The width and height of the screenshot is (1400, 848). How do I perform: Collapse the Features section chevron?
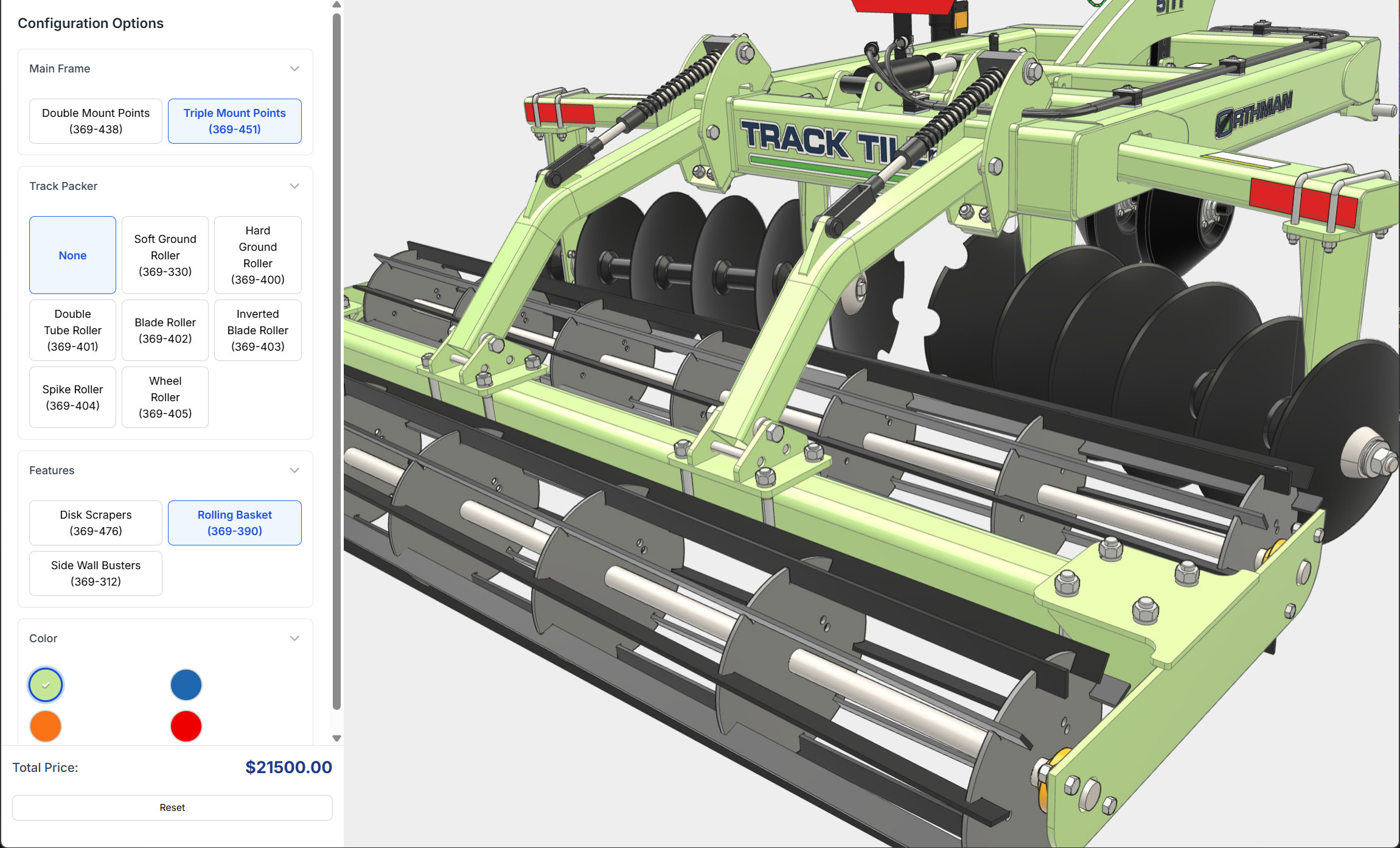coord(294,471)
